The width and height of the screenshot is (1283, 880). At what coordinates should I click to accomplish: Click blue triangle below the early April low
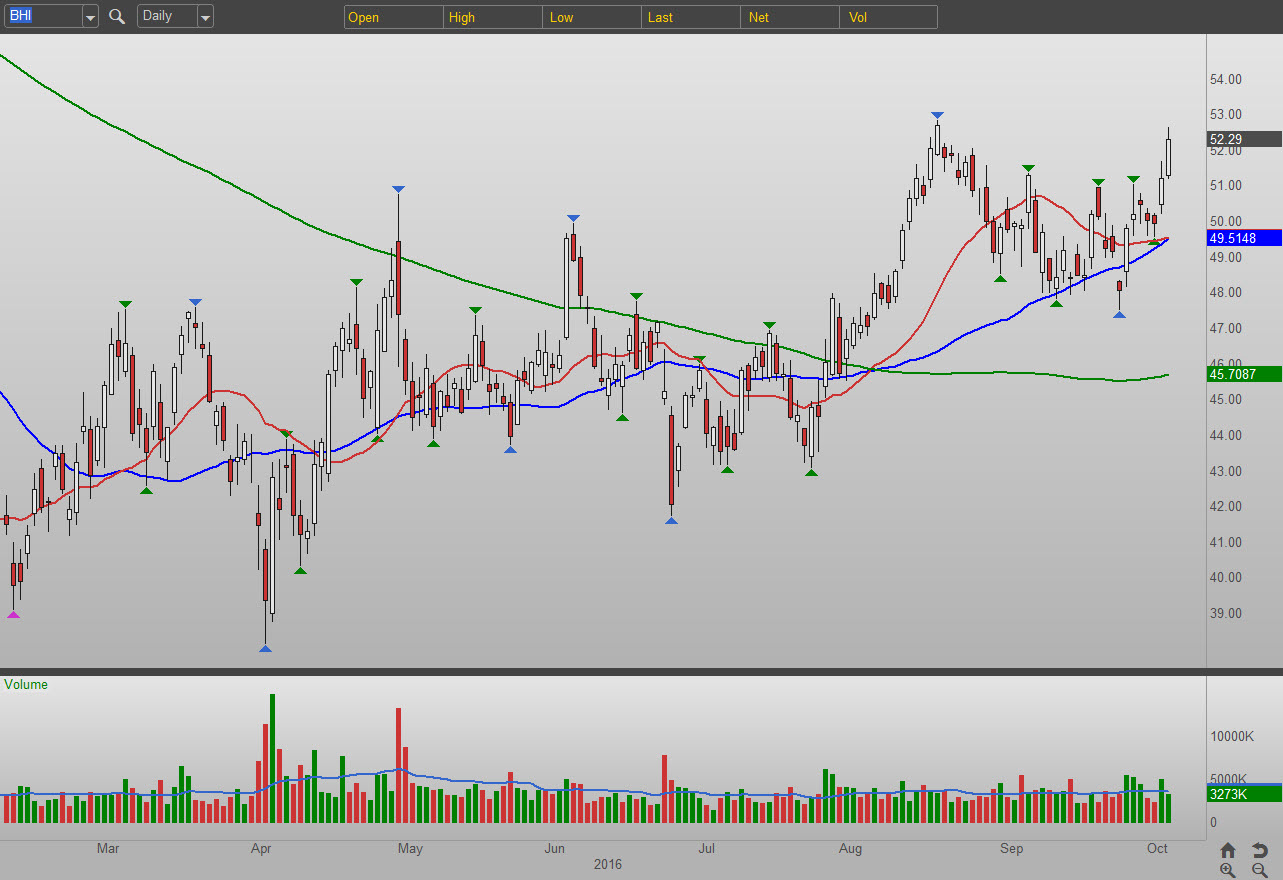tap(265, 649)
